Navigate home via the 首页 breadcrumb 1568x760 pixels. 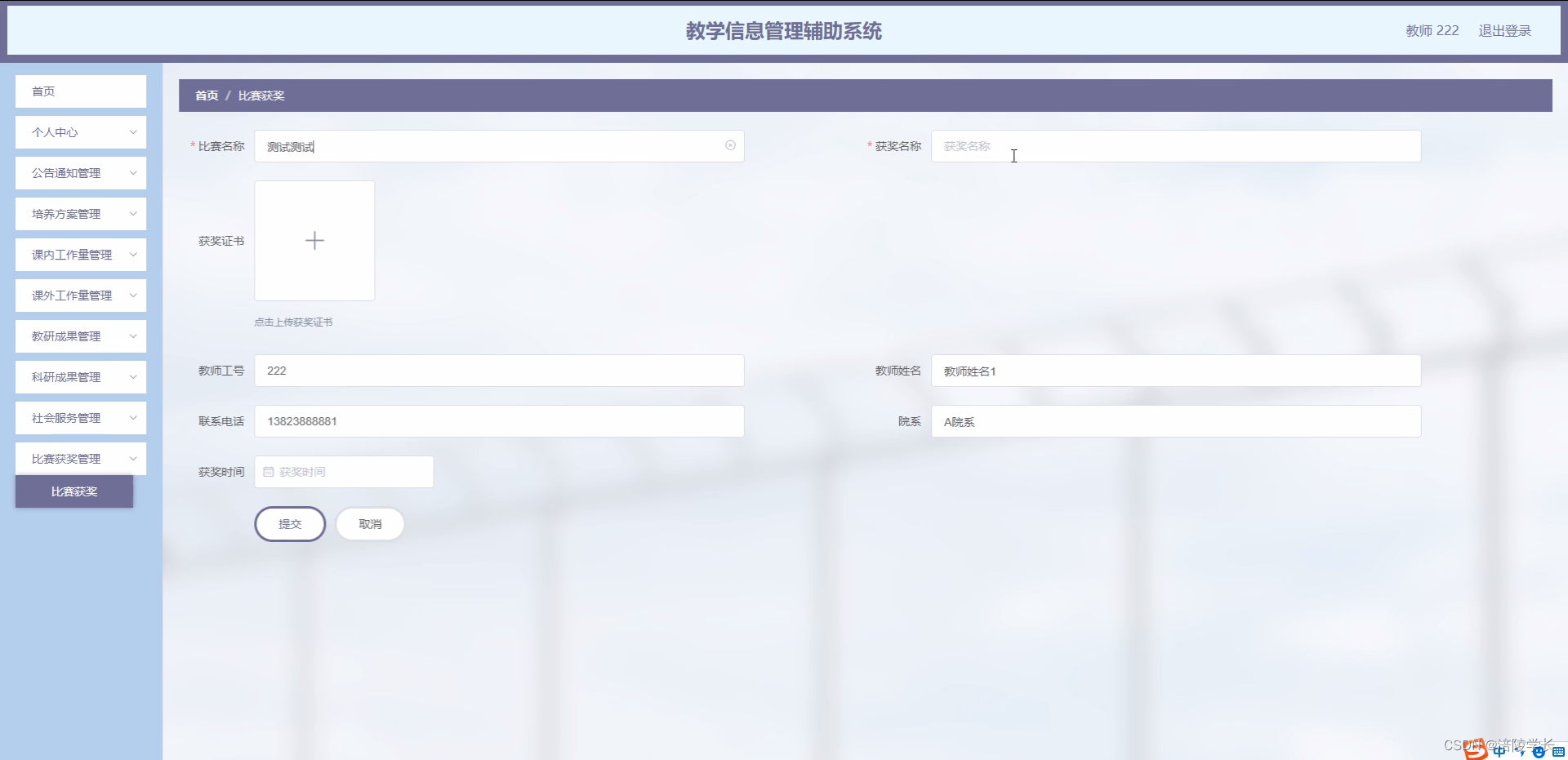[x=207, y=95]
